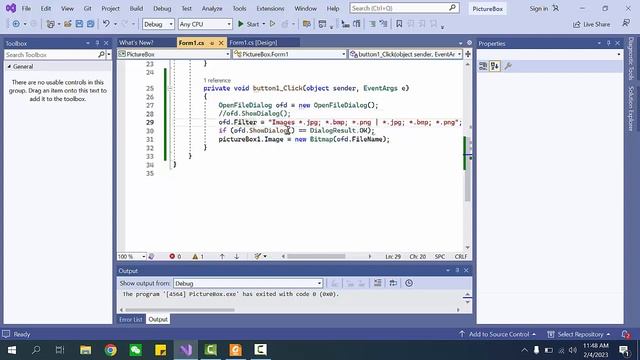Click the navigate backward arrow icon

point(16,24)
